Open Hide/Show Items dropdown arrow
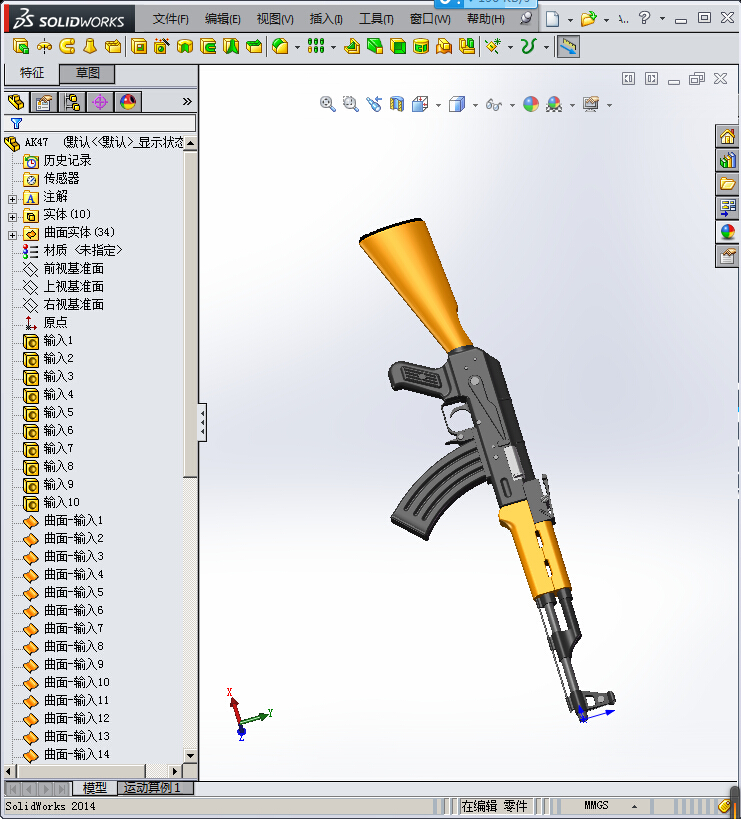This screenshot has width=741, height=819. click(512, 106)
